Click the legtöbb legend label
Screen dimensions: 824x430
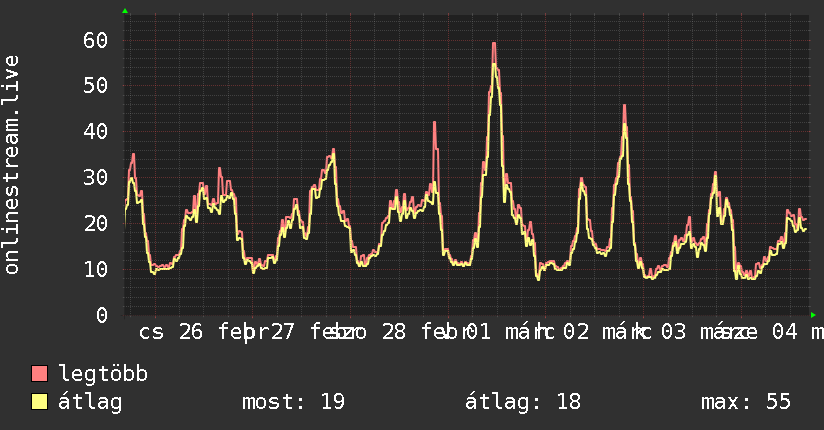click(103, 374)
